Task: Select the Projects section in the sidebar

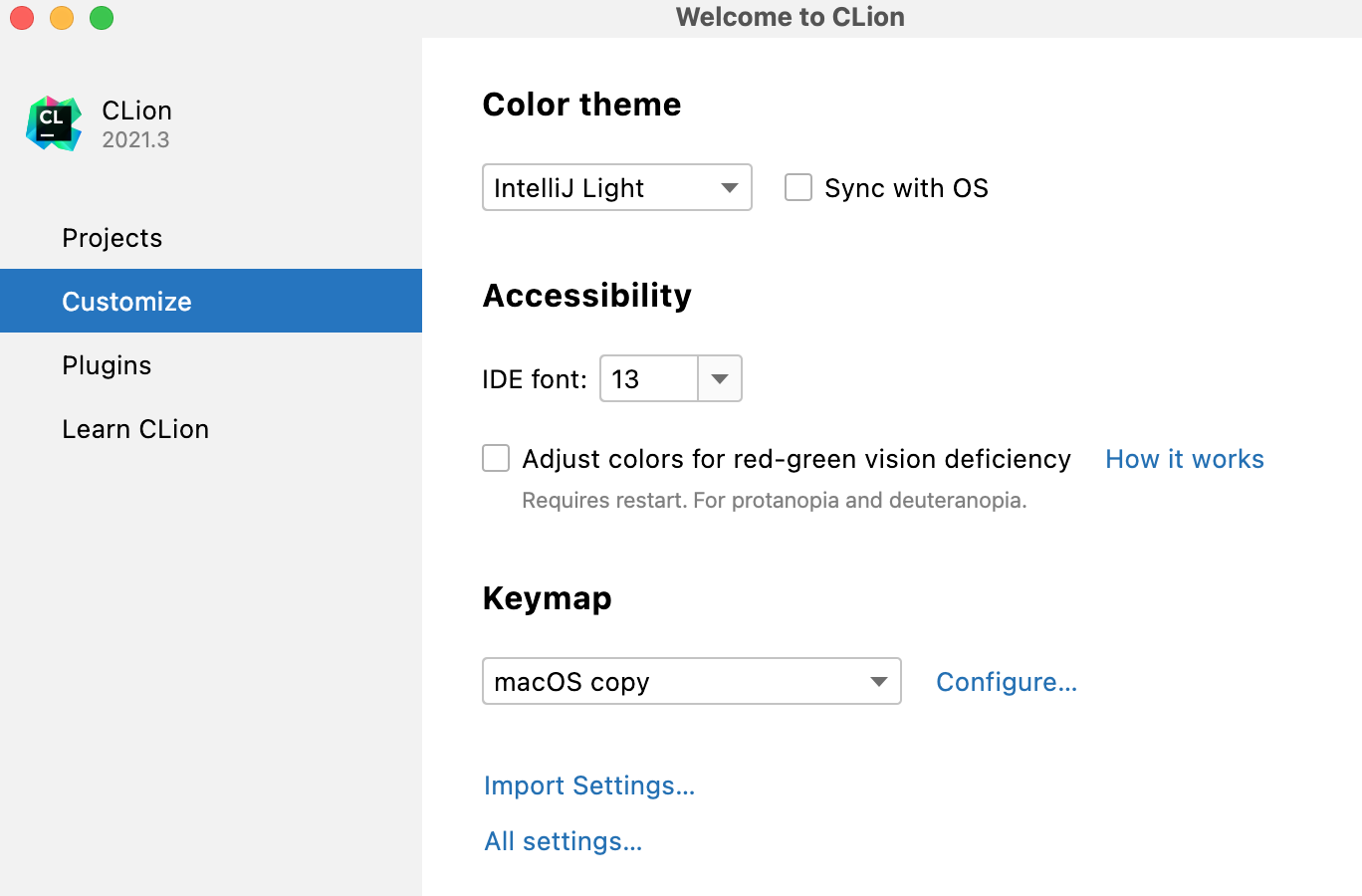Action: 112,238
